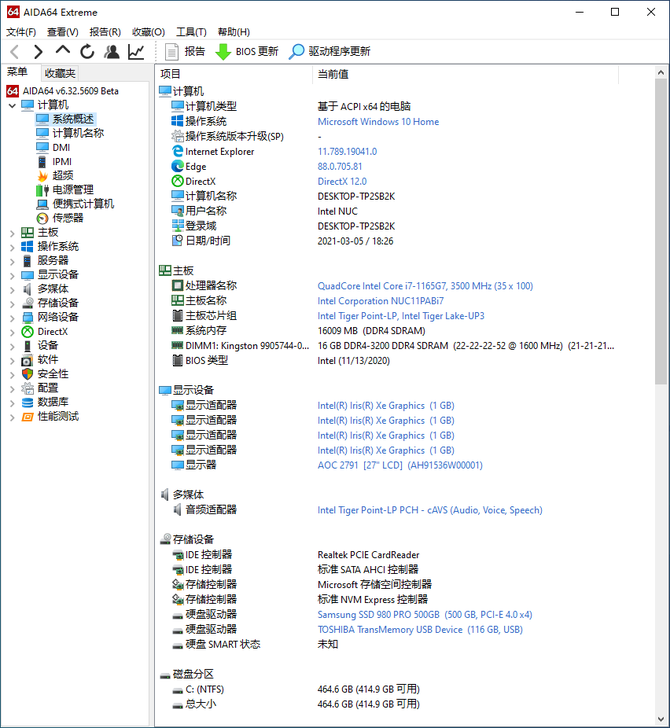Open the graph chart toolbar icon
Image resolution: width=670 pixels, height=728 pixels.
coord(136,51)
